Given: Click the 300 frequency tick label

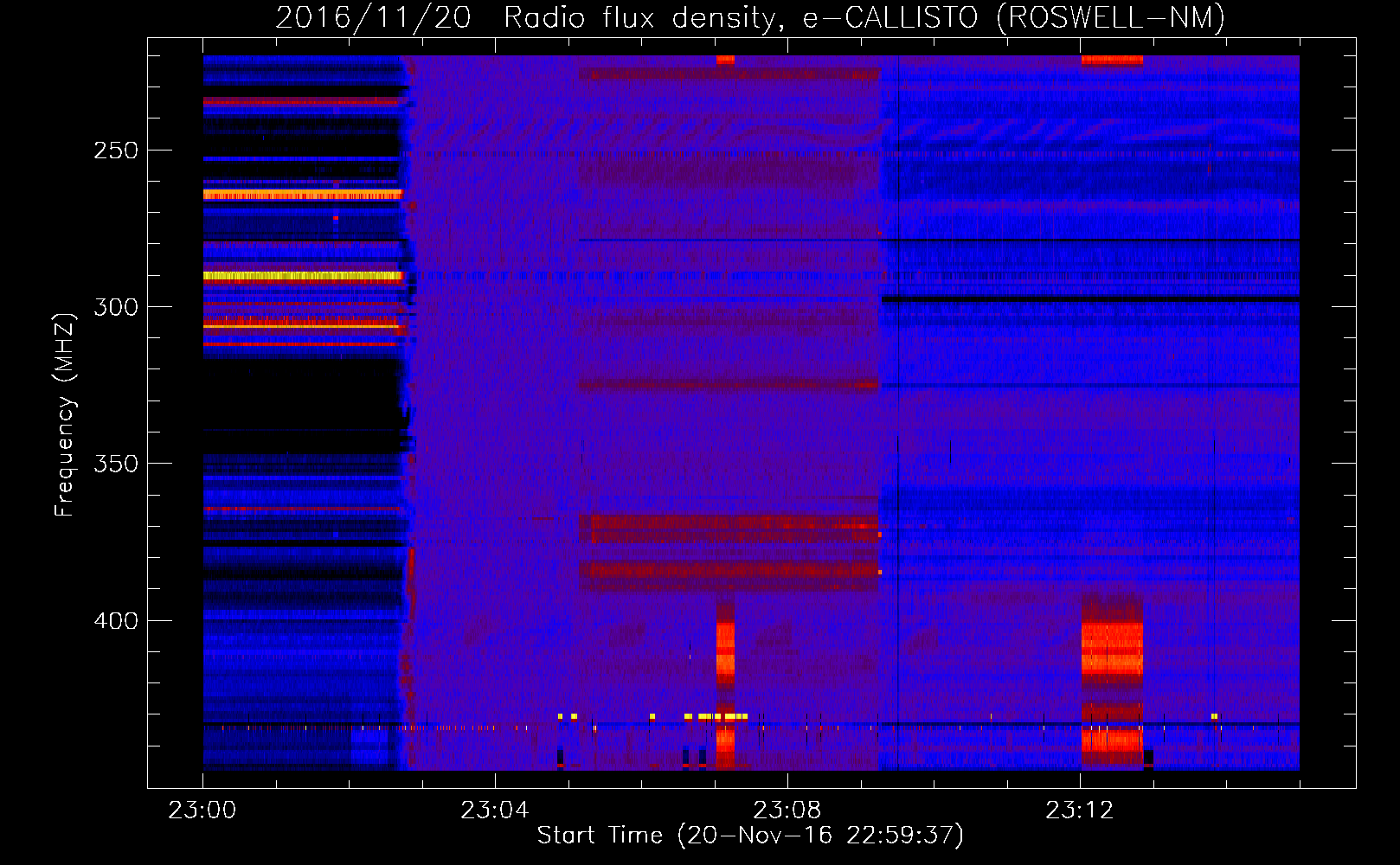Looking at the screenshot, I should pos(116,307).
